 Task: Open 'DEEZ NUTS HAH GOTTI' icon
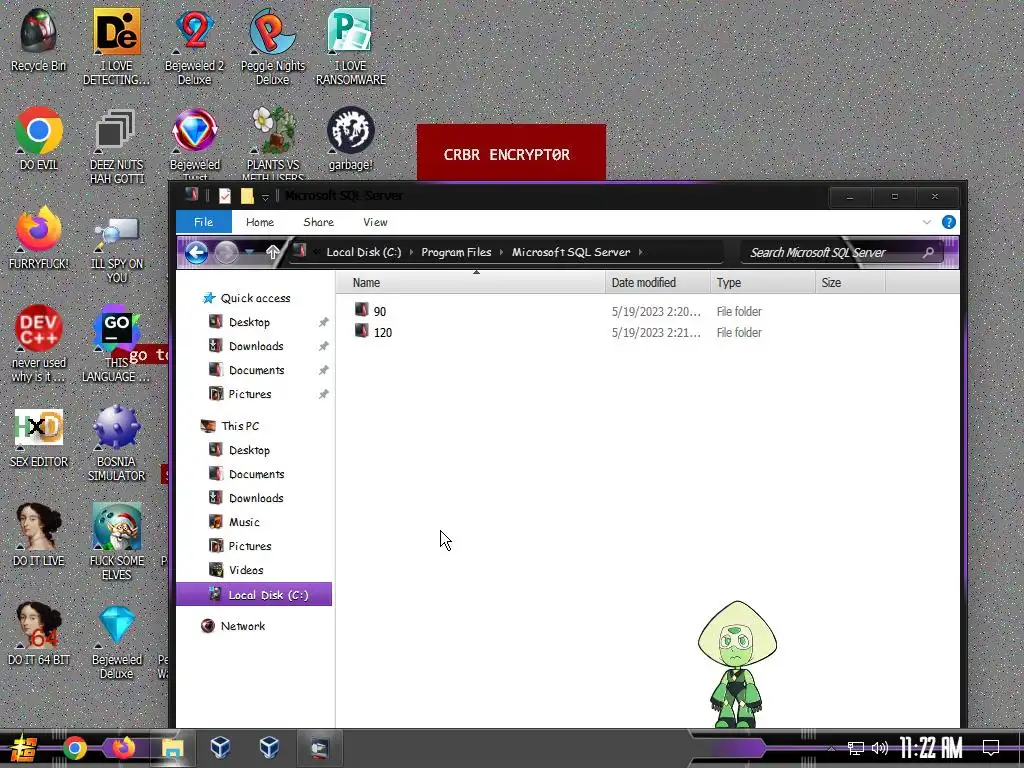pos(116,146)
